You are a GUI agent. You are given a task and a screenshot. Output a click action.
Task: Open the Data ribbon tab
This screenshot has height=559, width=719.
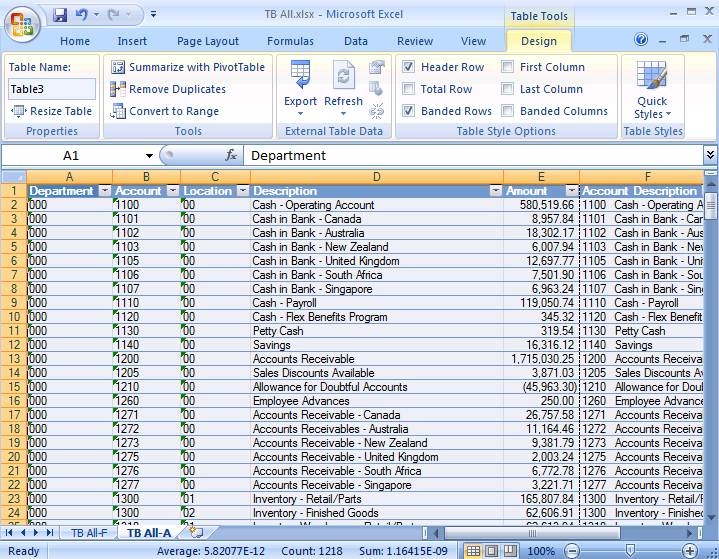point(356,41)
